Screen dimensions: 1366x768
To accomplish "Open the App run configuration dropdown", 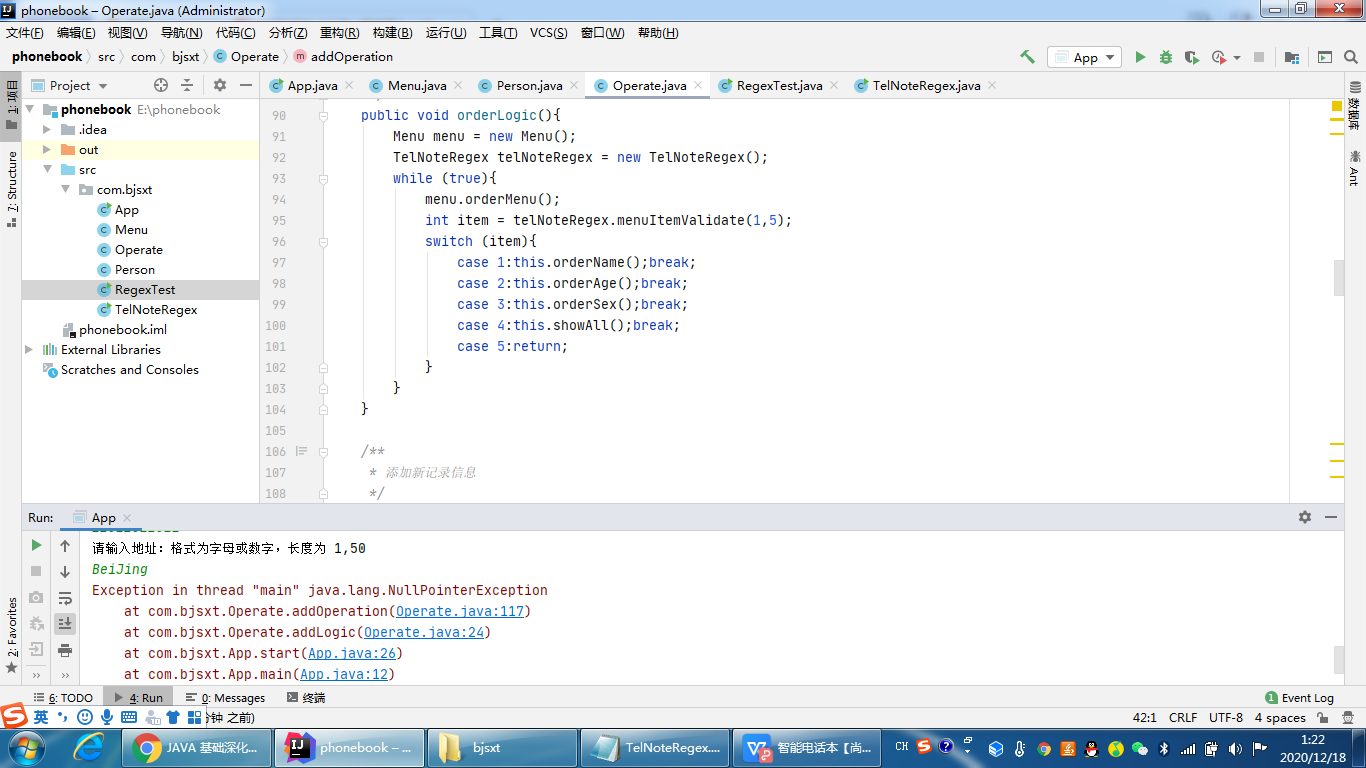I will pyautogui.click(x=1084, y=57).
